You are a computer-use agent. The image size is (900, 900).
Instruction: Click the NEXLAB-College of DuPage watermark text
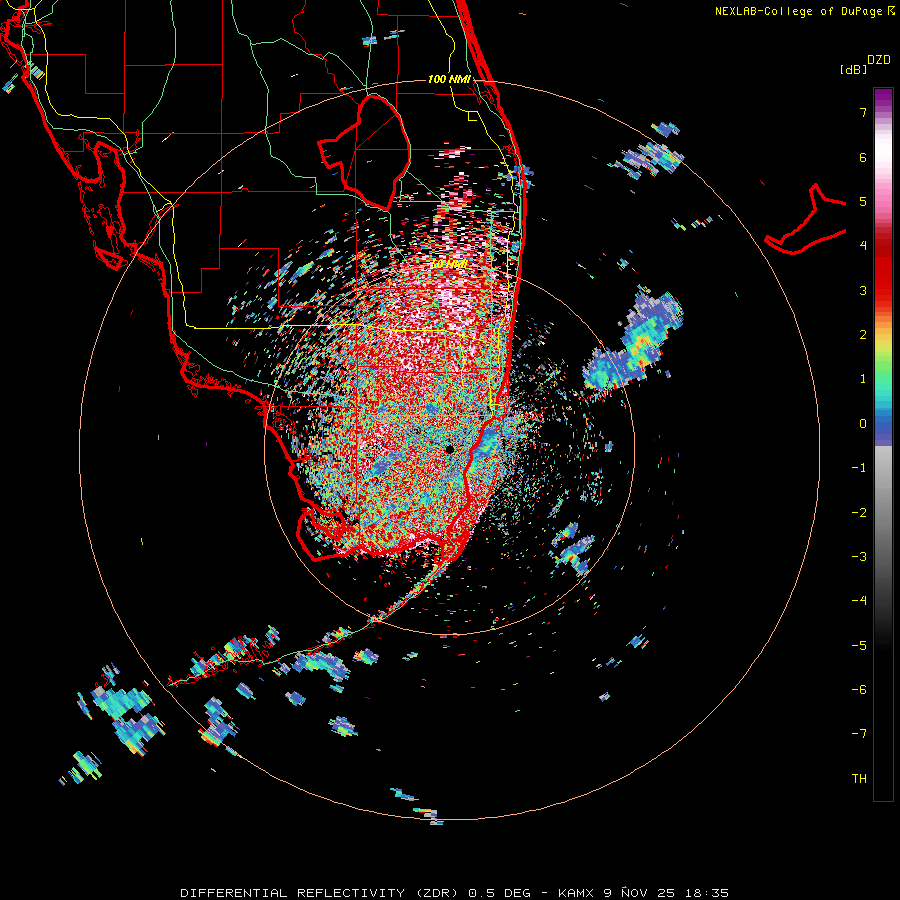pos(799,11)
